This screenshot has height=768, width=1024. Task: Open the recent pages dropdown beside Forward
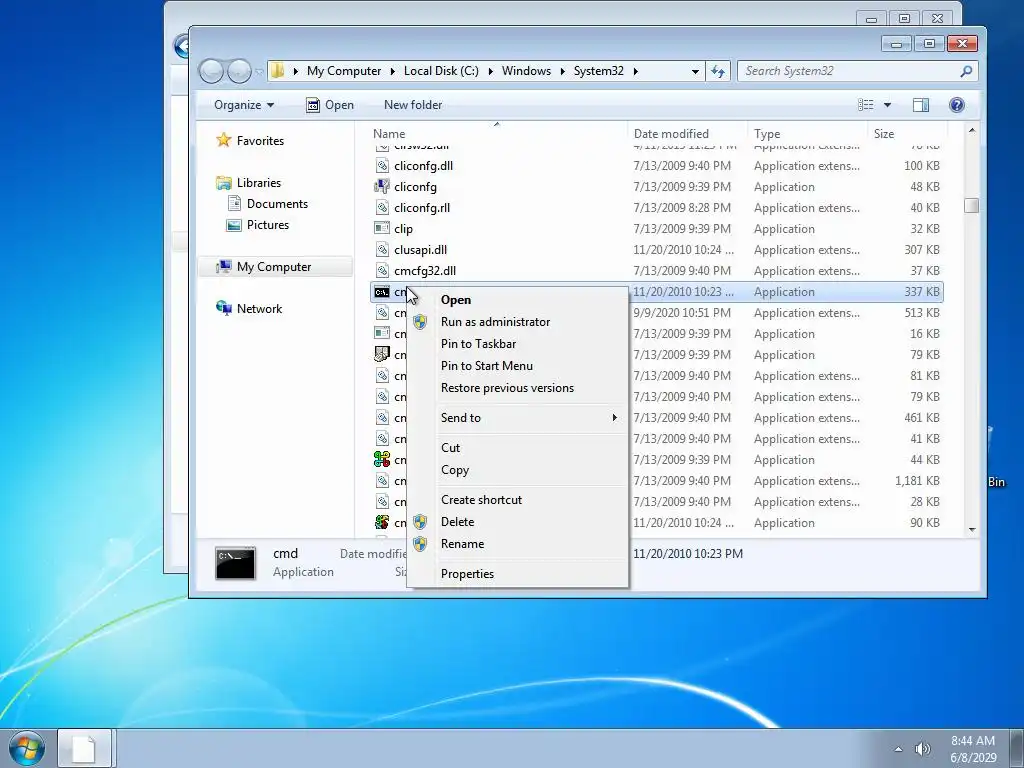259,71
